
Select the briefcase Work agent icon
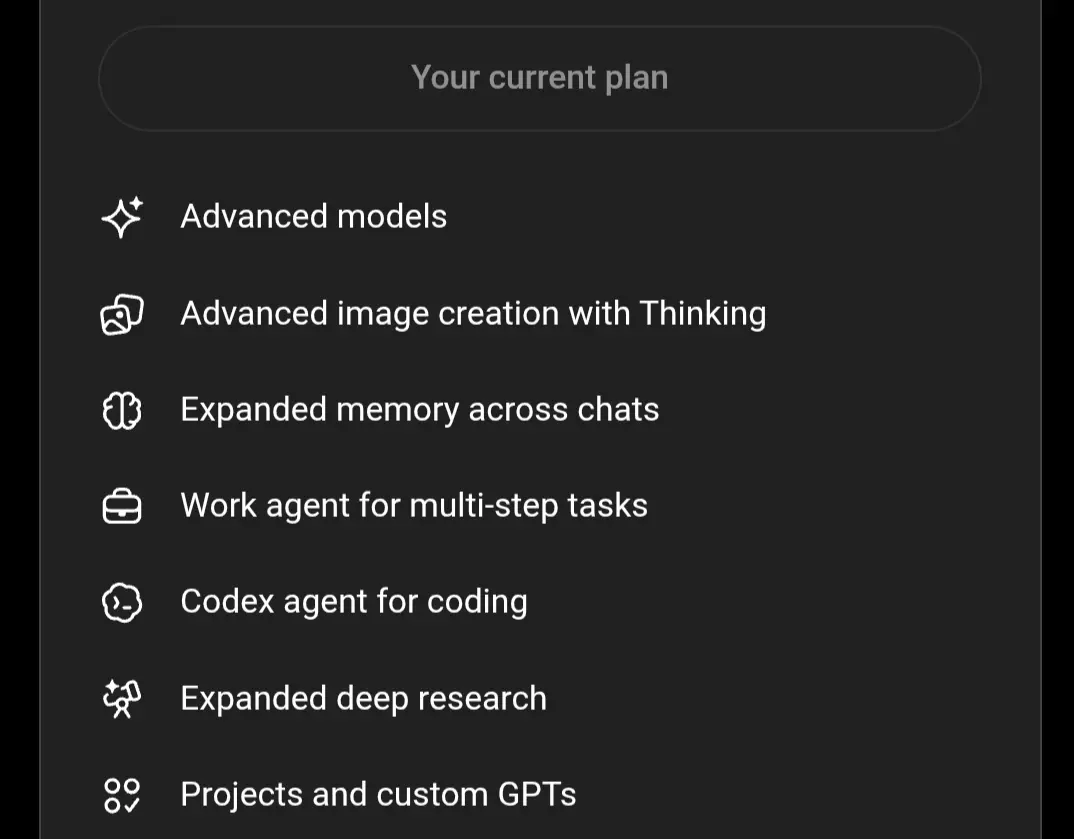tap(122, 506)
